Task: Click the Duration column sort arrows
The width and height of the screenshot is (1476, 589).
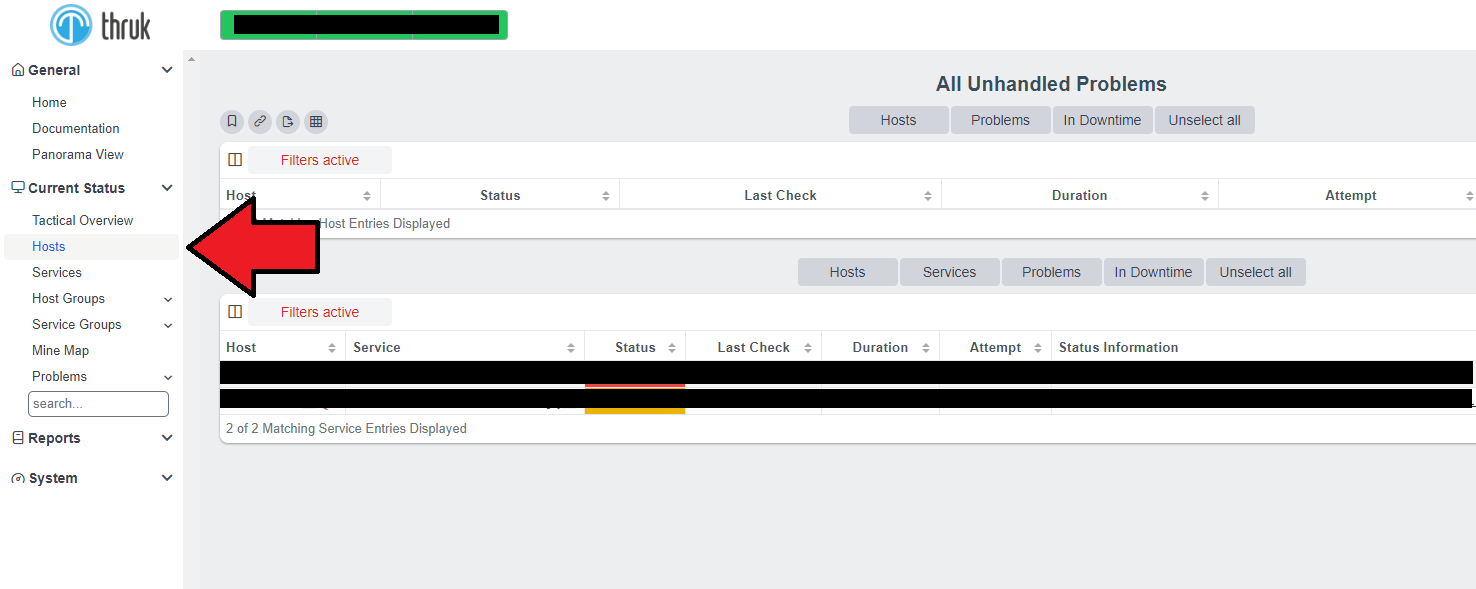Action: click(x=1206, y=194)
